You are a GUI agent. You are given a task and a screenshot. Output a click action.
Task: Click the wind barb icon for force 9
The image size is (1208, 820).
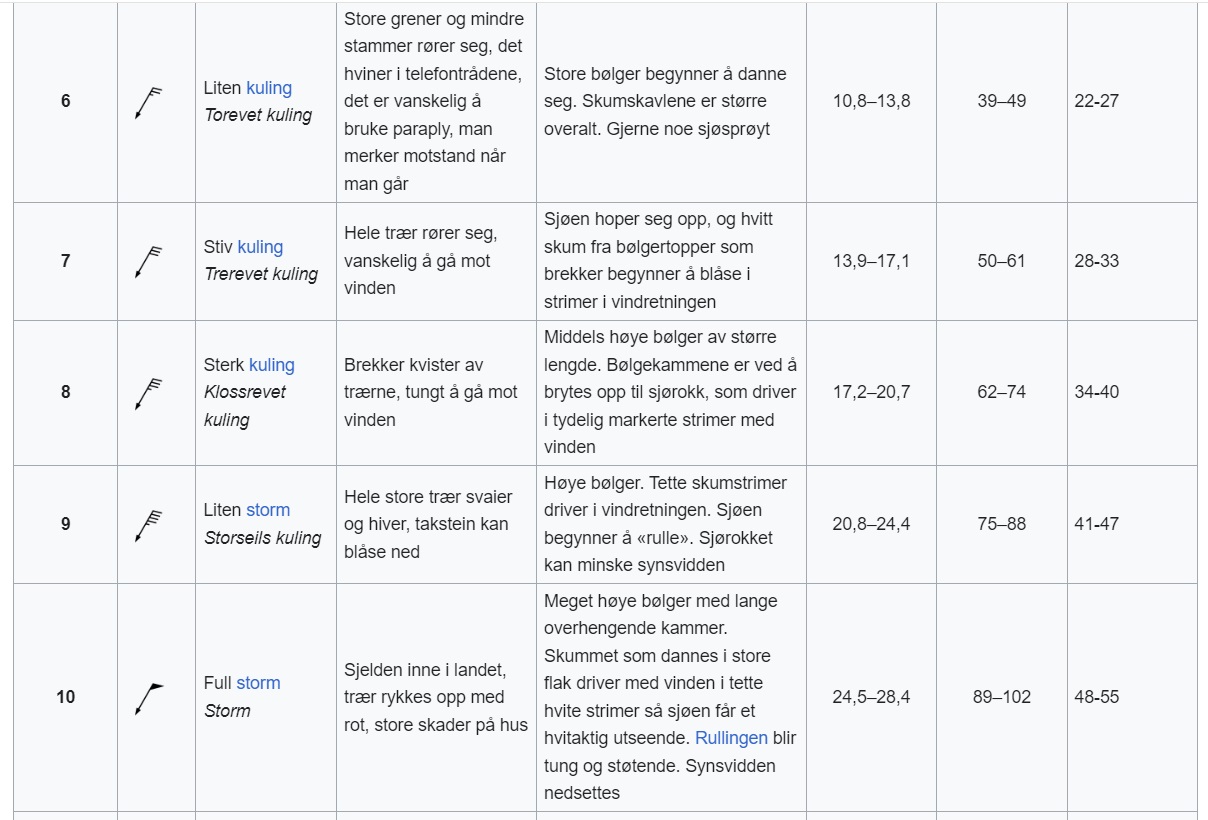pos(148,525)
